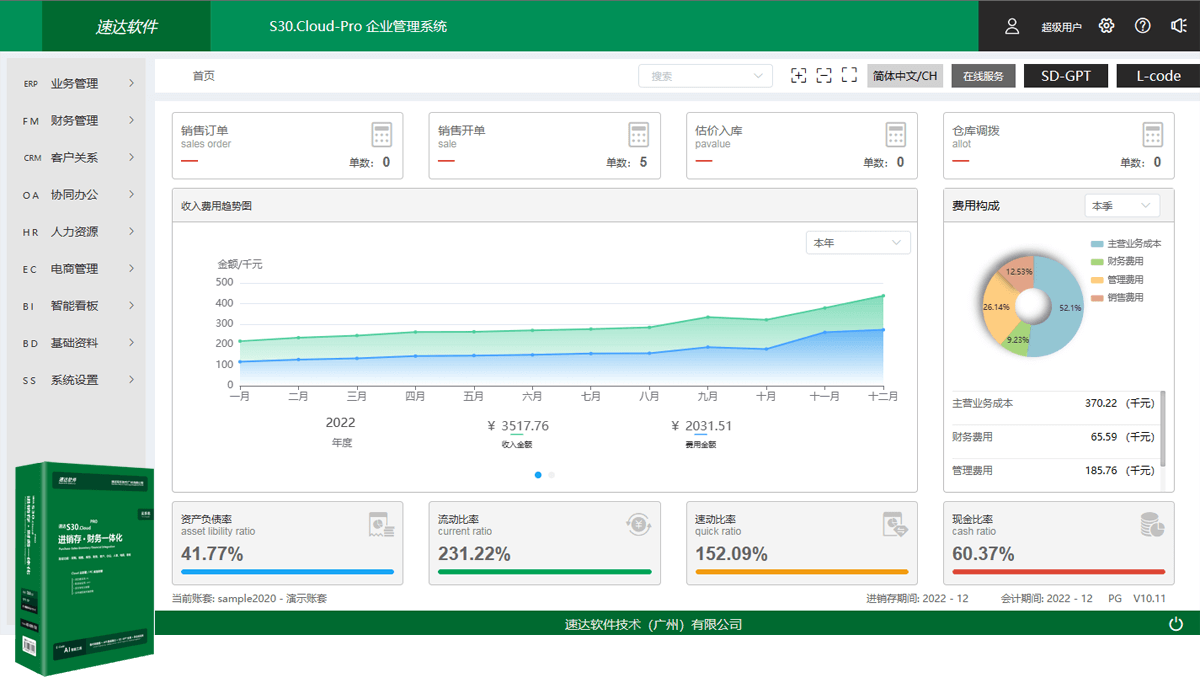1200x700 pixels.
Task: Click the zoom-out frame icon
Action: pyautogui.click(x=824, y=75)
